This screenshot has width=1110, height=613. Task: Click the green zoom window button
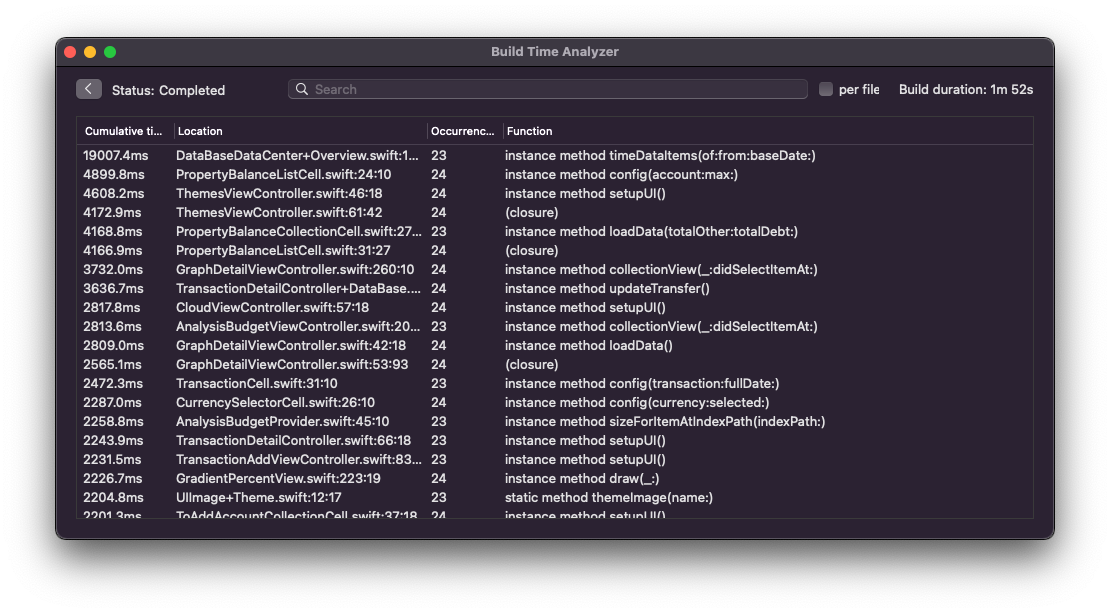[110, 52]
